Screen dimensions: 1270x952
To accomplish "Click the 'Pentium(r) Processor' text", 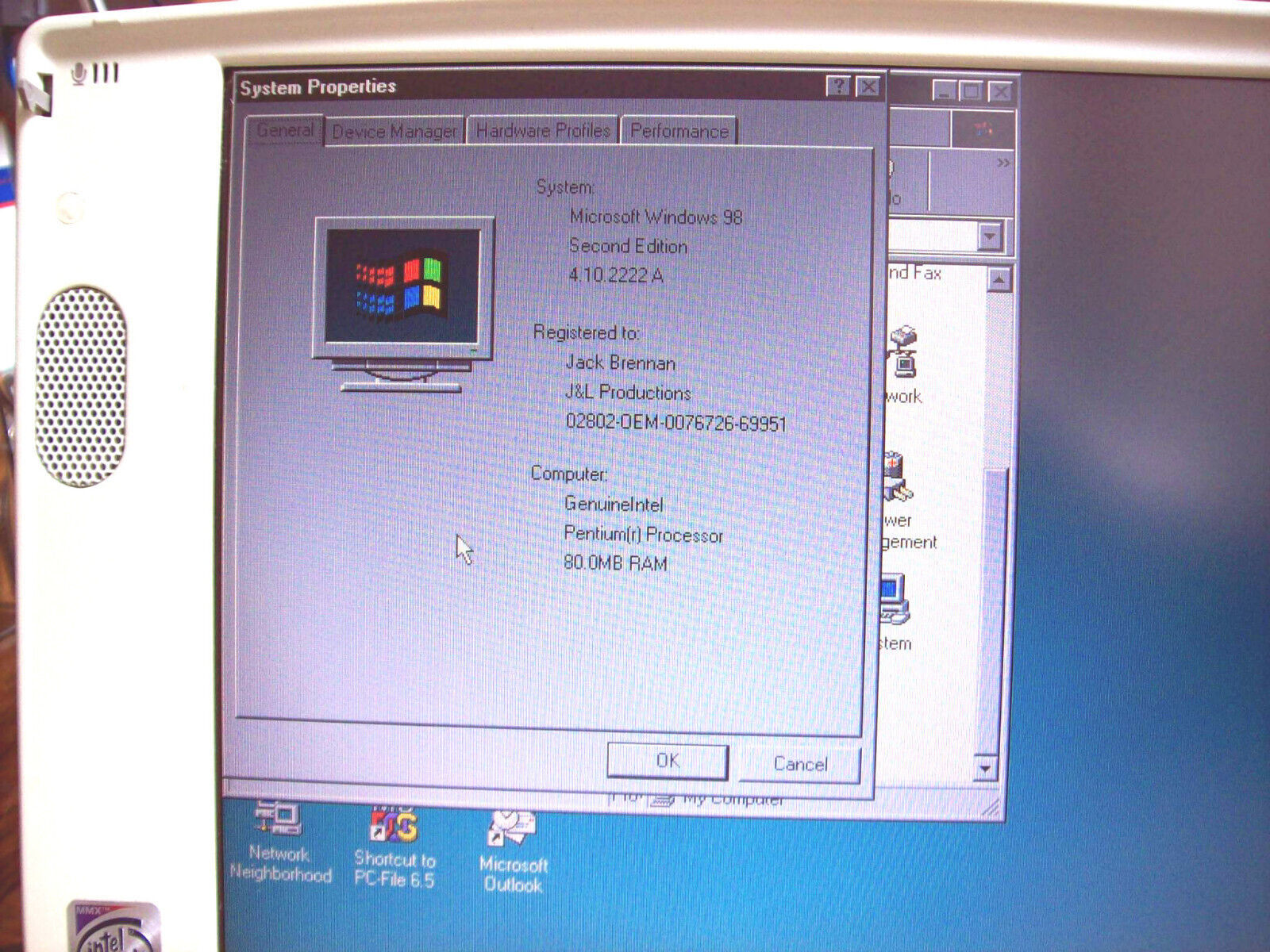I will click(643, 535).
